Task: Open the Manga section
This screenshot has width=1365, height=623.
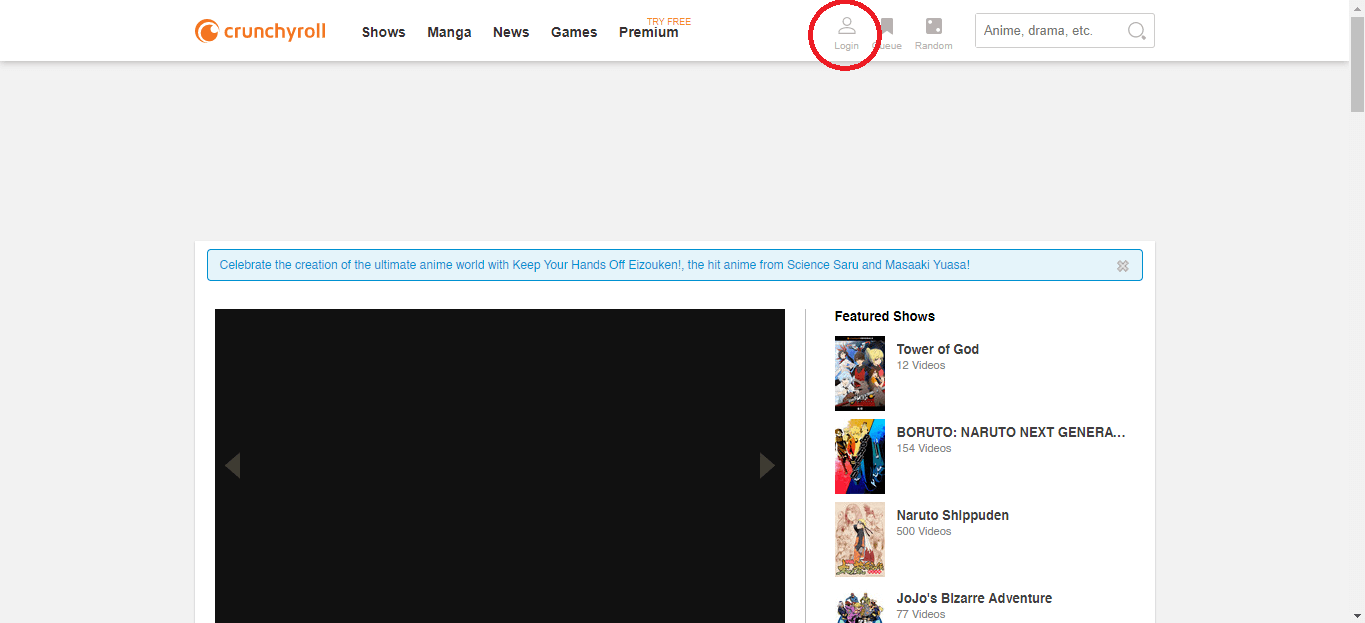Action: click(x=449, y=32)
